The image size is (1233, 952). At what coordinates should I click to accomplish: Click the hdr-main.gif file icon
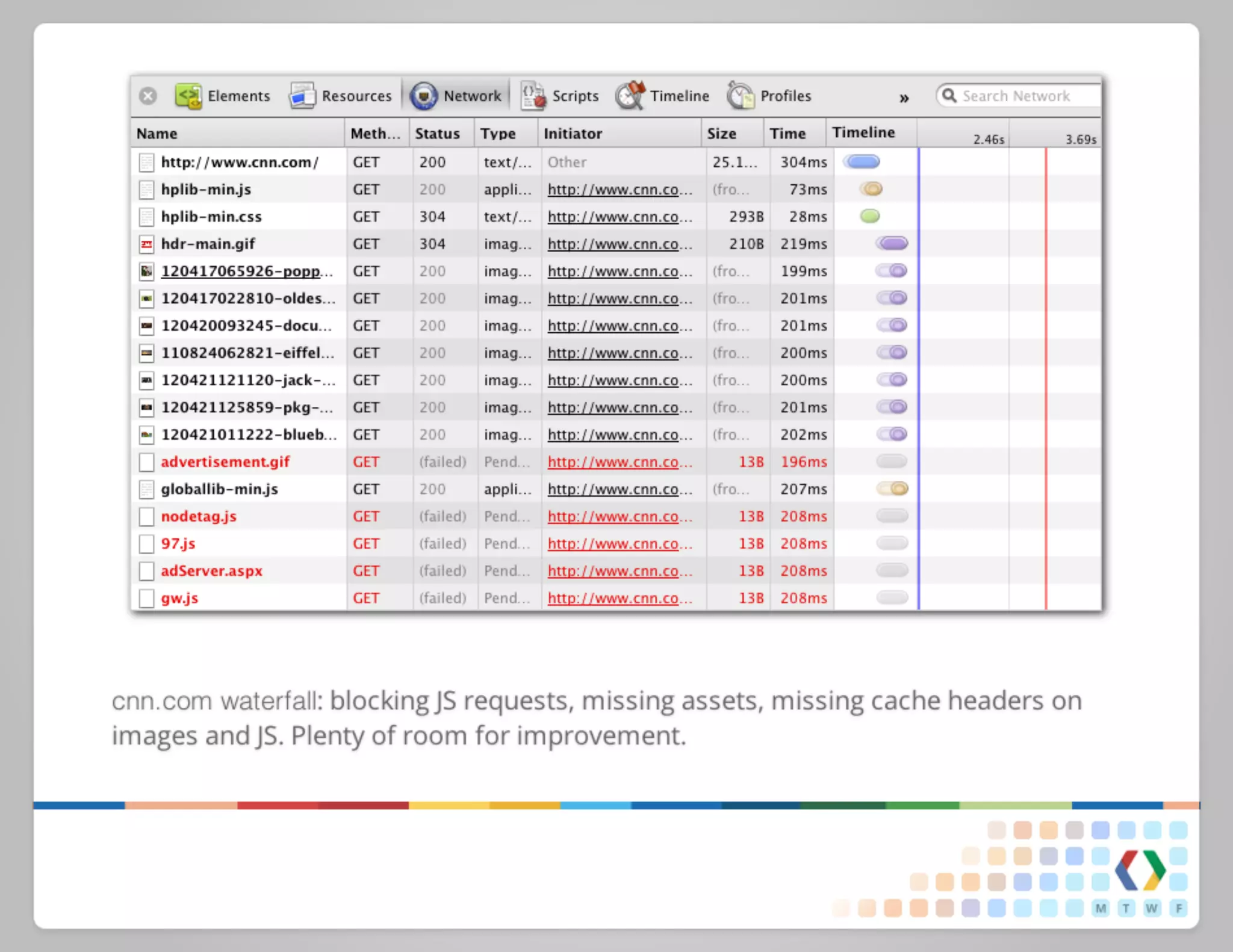[146, 244]
